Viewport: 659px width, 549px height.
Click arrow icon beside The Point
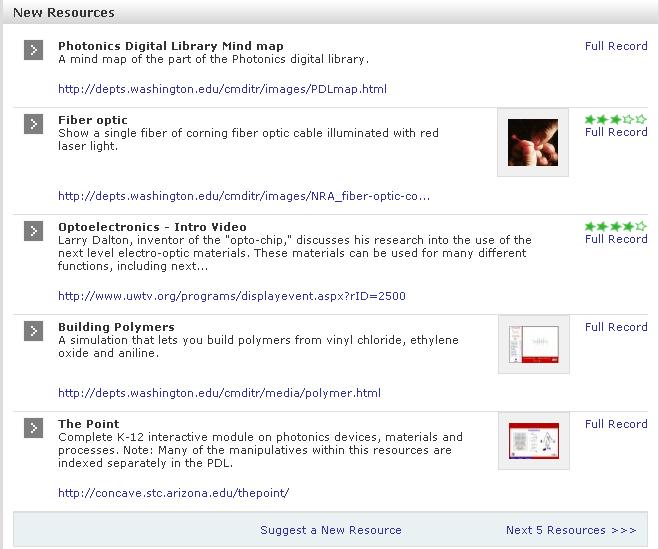(33, 428)
